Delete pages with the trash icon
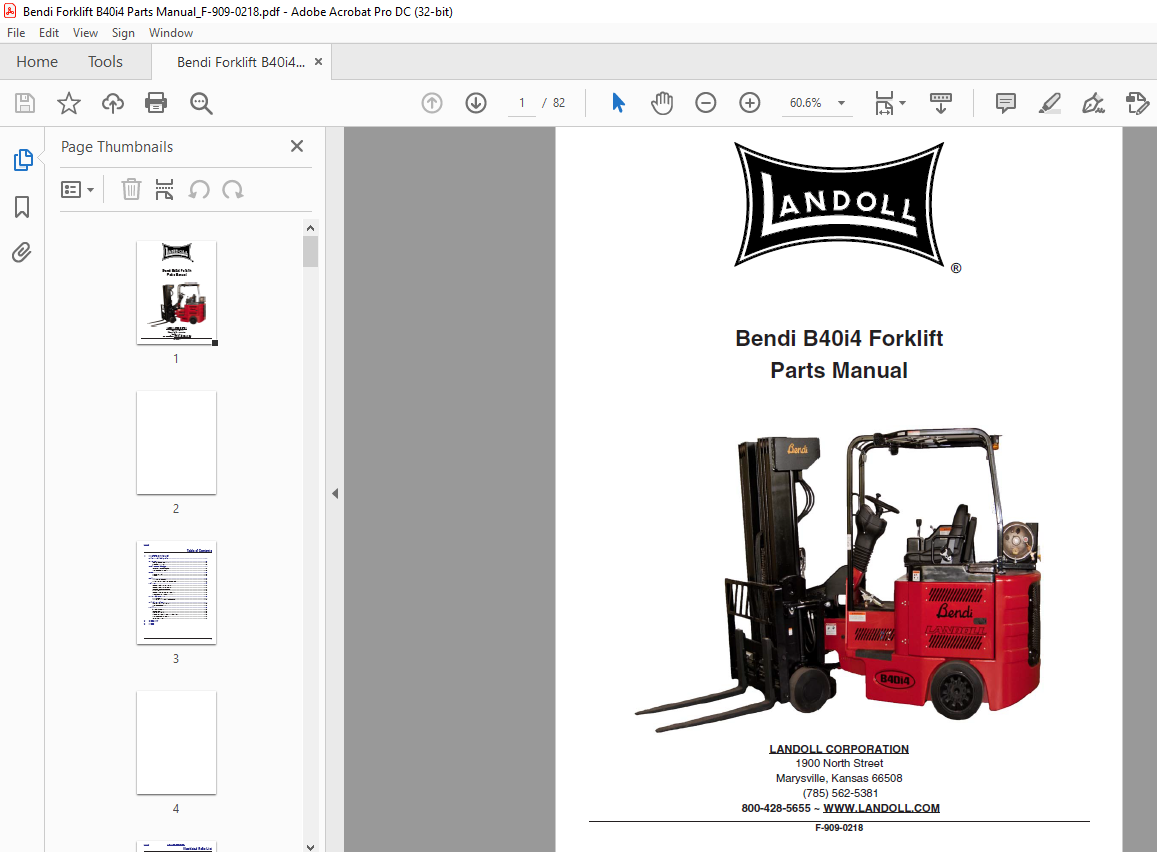 [131, 190]
